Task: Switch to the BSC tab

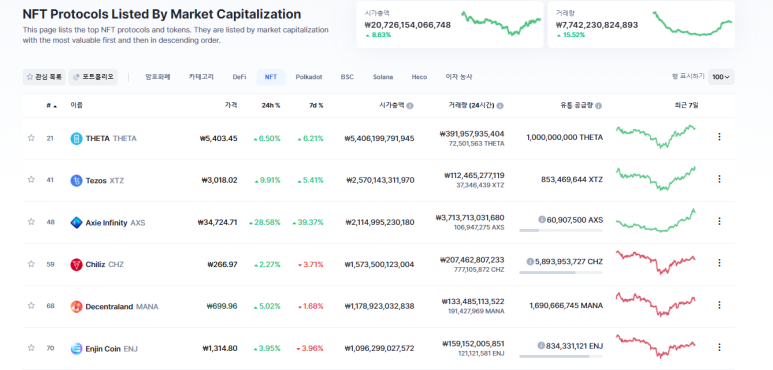Action: [347, 77]
